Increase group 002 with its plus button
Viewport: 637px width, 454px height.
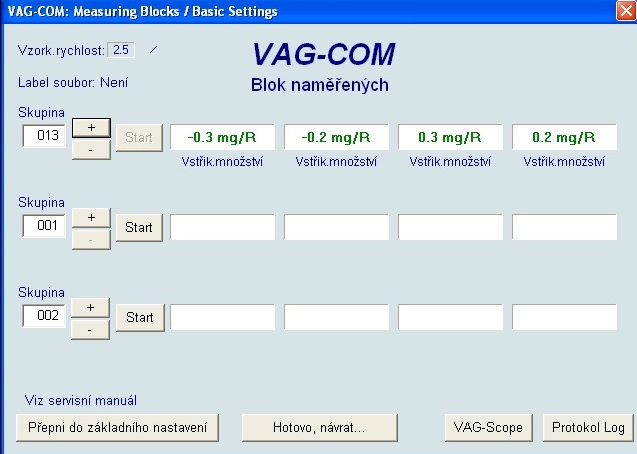pos(90,308)
